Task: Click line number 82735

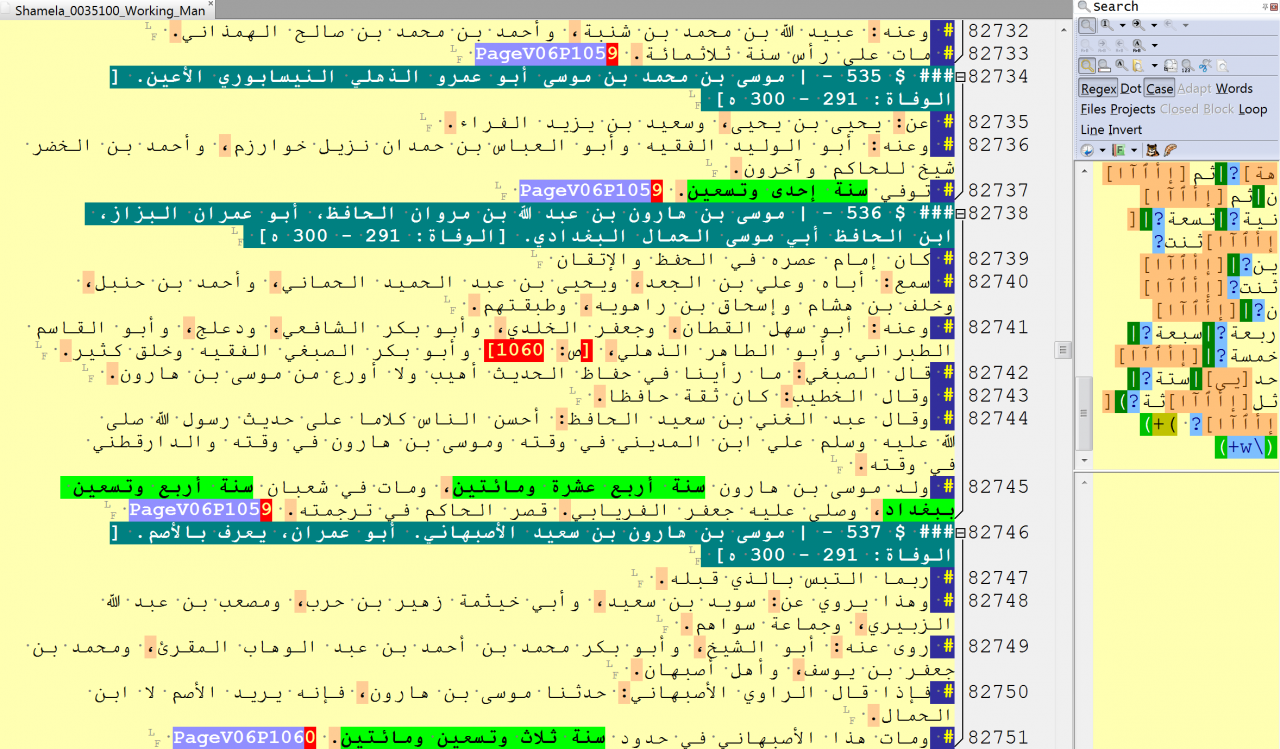Action: pyautogui.click(x=998, y=122)
